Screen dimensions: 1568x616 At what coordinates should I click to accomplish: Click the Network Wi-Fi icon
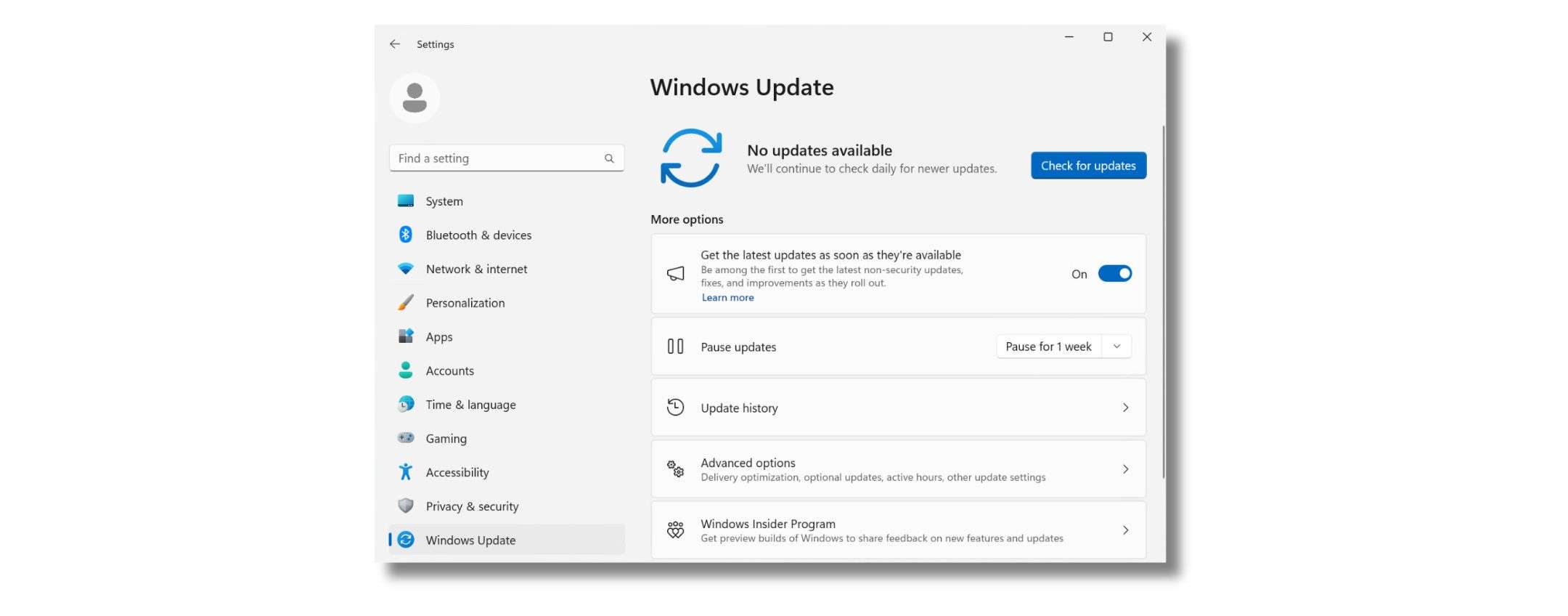[x=406, y=269]
